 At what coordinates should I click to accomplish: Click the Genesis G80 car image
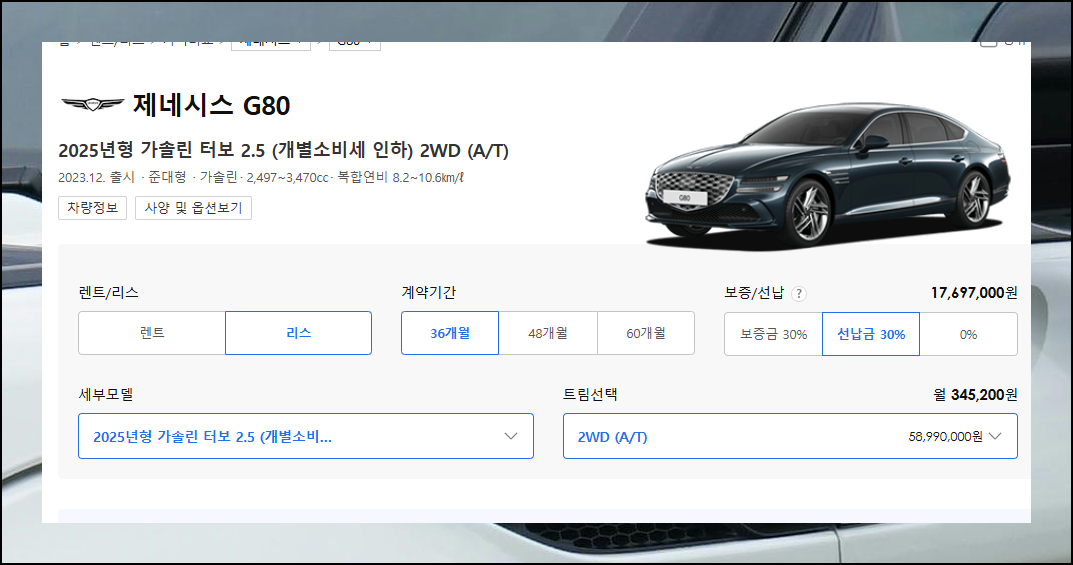828,176
